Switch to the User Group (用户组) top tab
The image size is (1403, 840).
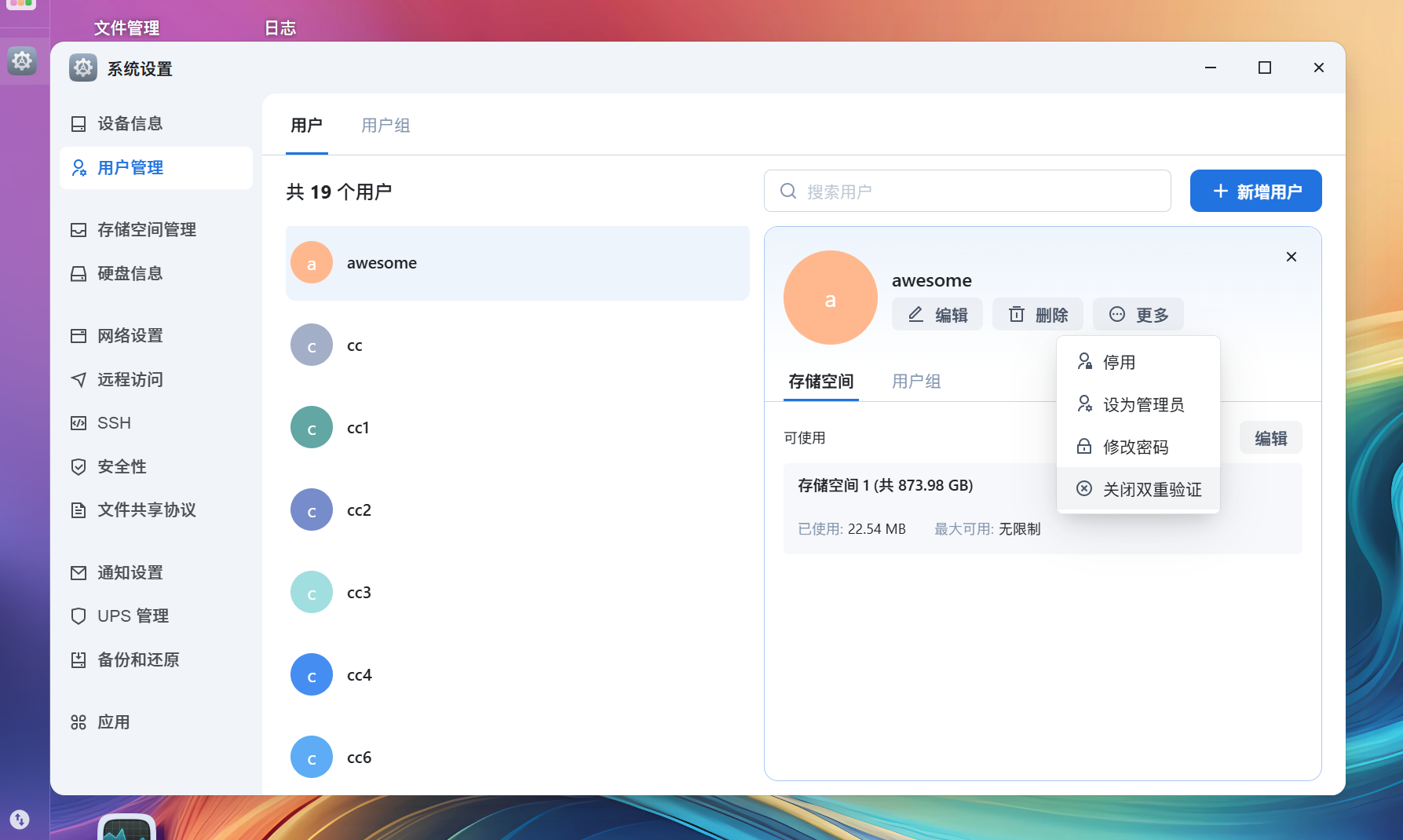tap(385, 126)
